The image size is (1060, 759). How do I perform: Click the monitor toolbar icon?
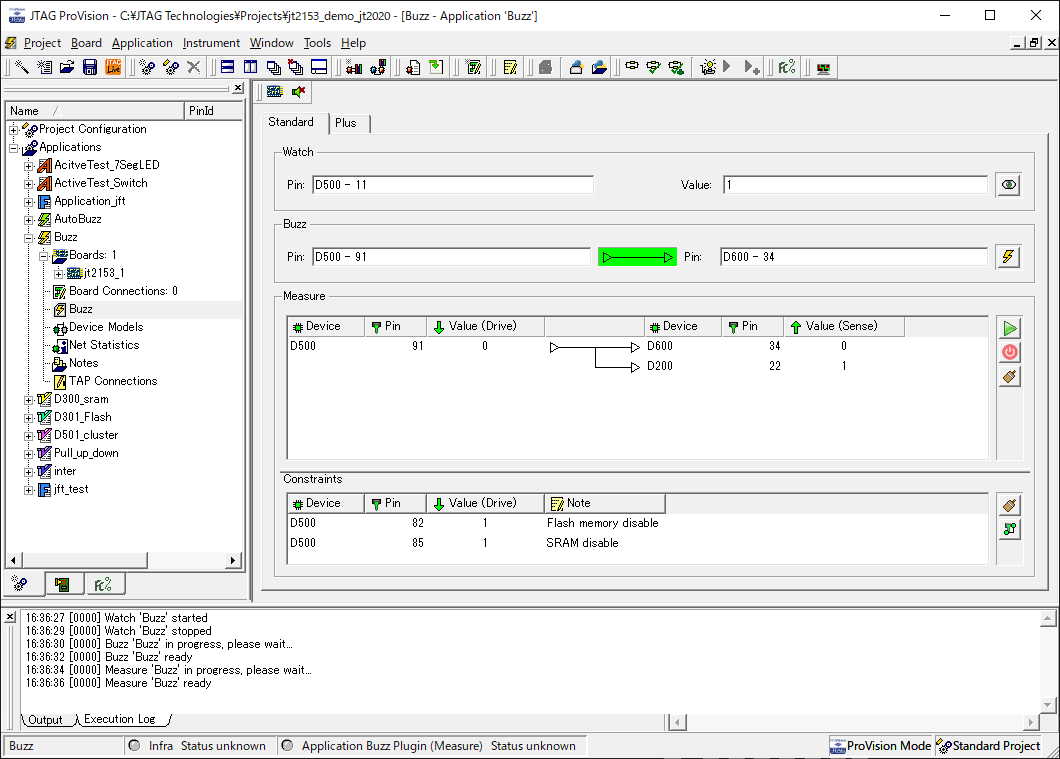[x=823, y=67]
